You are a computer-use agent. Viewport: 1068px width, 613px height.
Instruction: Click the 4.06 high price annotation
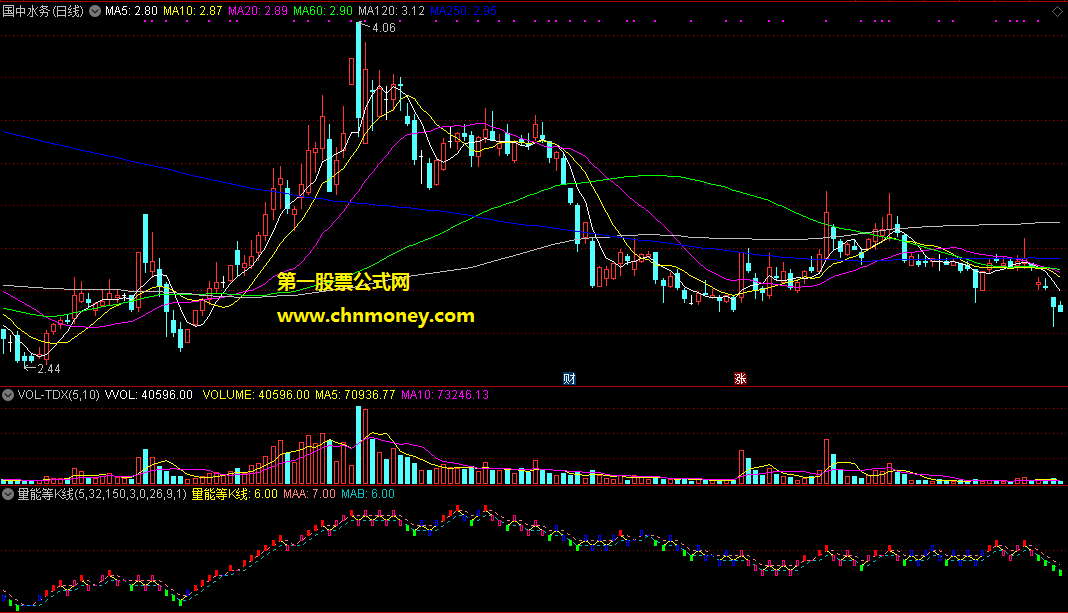point(384,28)
